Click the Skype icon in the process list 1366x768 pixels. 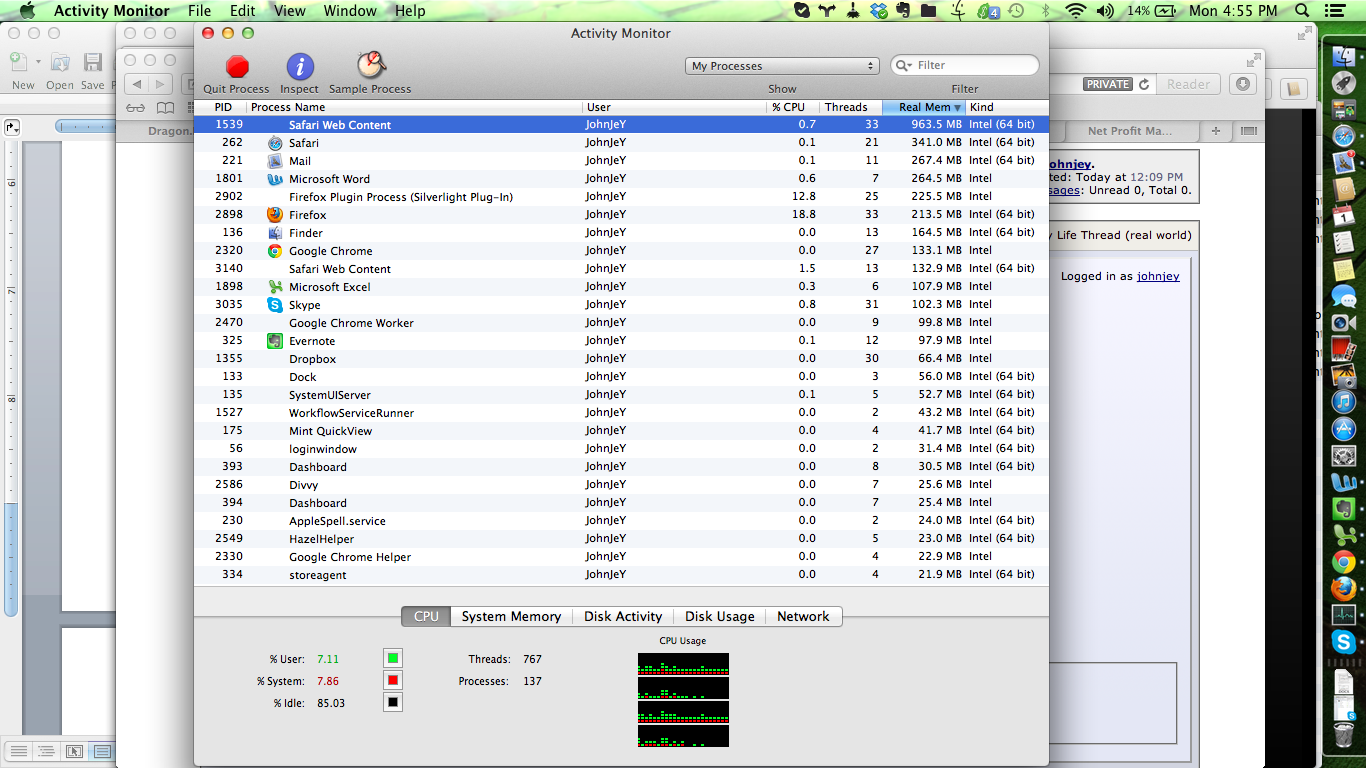point(275,305)
